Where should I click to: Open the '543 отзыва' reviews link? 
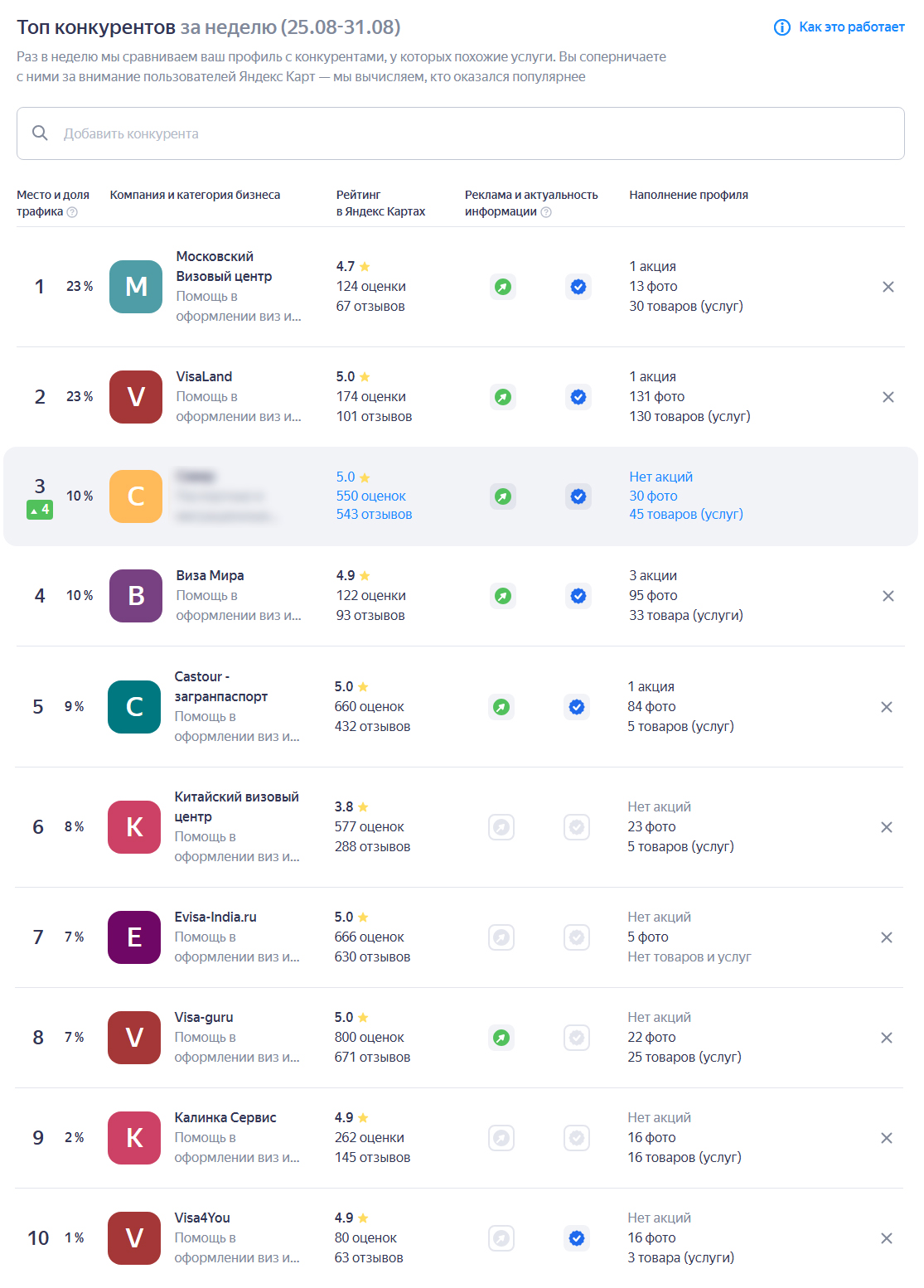pos(374,514)
